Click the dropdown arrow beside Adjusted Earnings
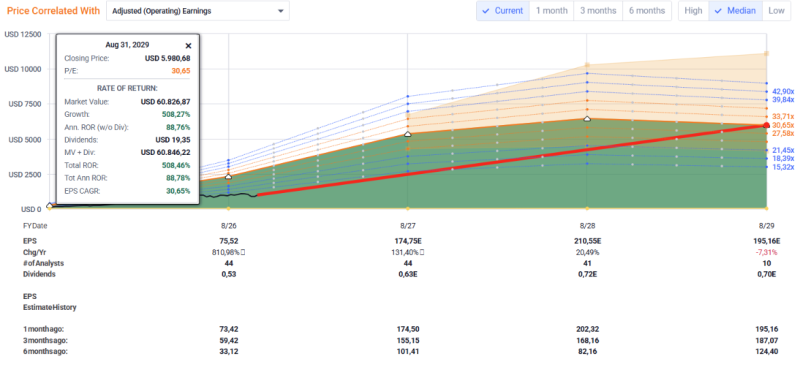 280,11
